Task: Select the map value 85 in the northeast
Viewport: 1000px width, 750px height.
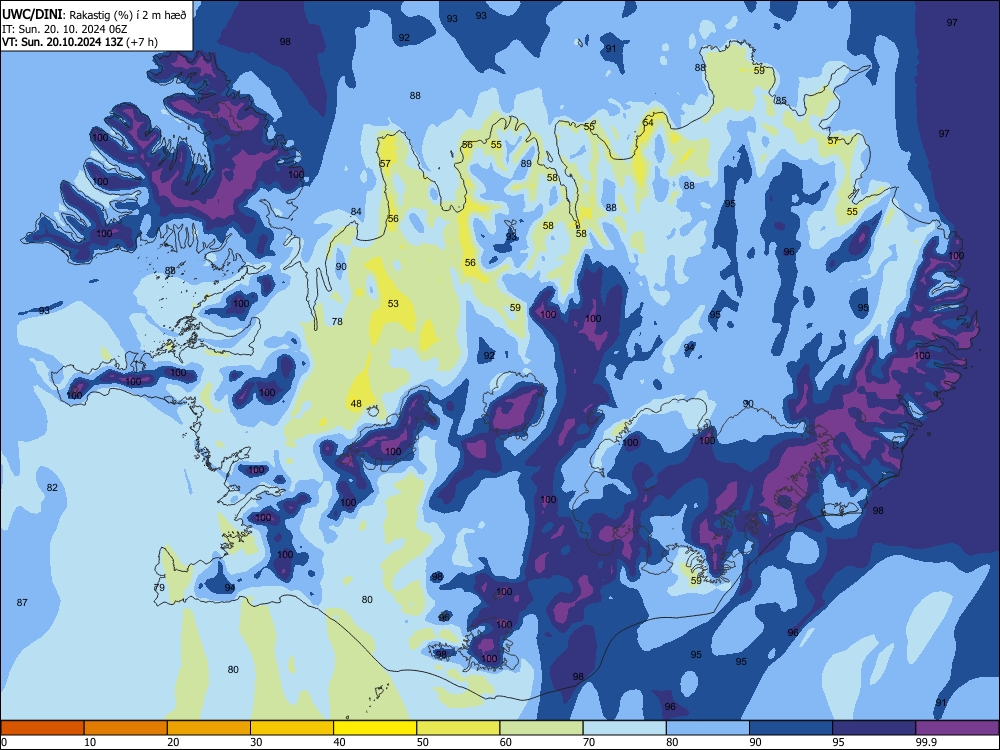Action: (781, 101)
